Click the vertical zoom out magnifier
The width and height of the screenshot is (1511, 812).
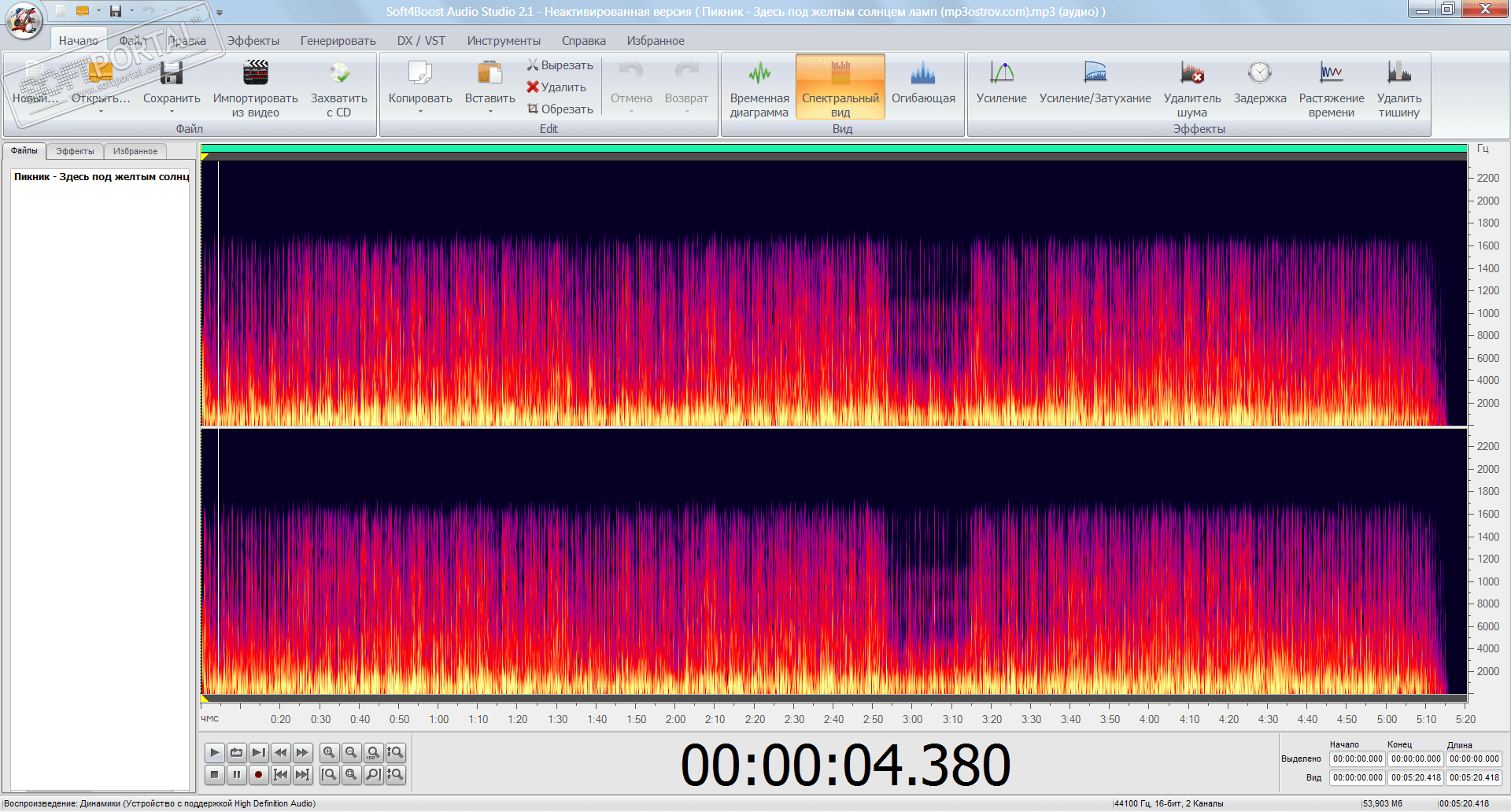click(x=396, y=775)
